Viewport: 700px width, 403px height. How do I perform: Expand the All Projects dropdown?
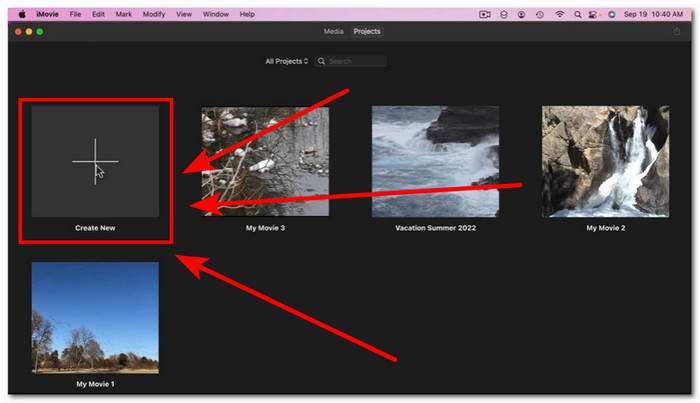(x=287, y=61)
